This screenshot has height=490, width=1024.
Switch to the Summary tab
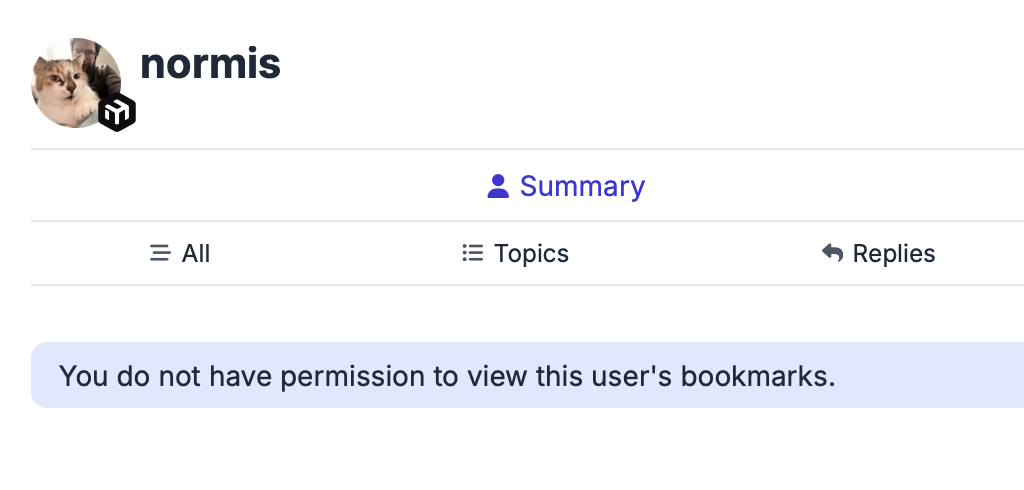point(566,186)
